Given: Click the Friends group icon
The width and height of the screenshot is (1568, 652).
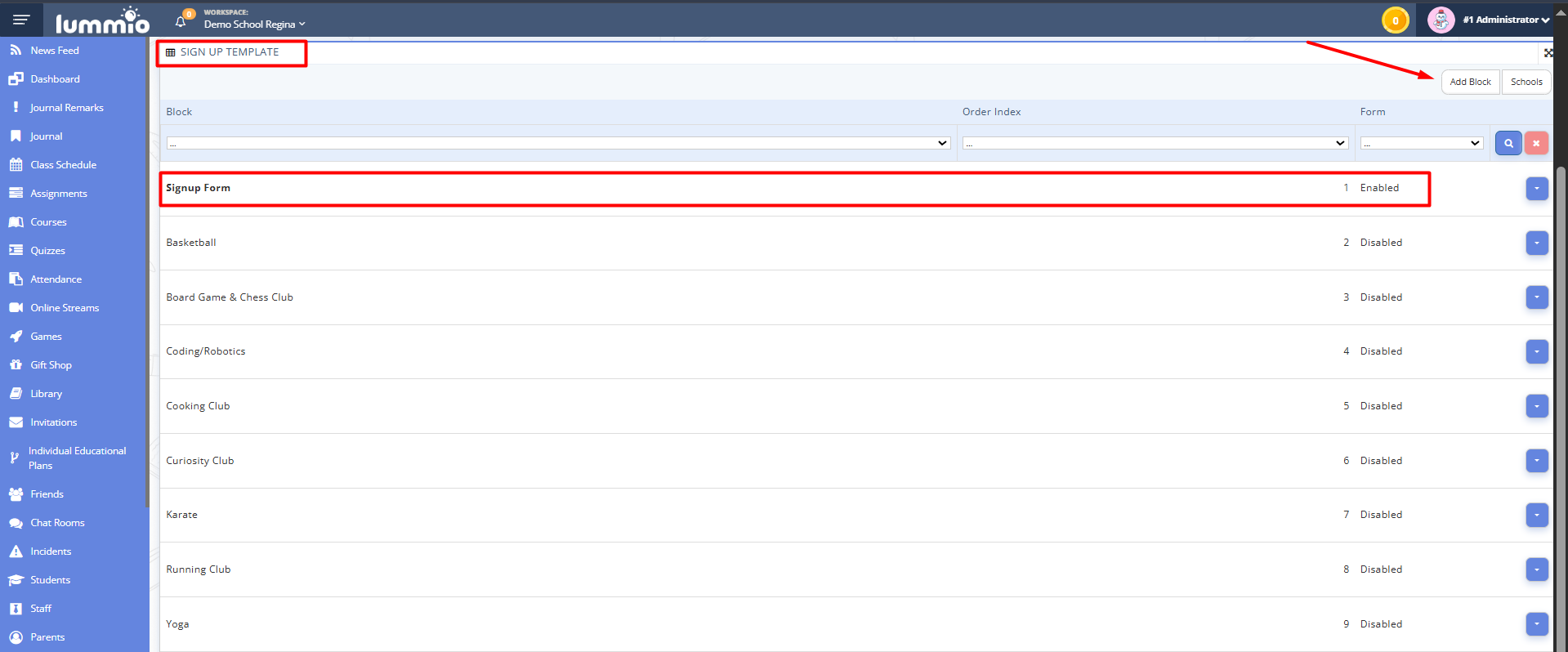Looking at the screenshot, I should (x=16, y=494).
